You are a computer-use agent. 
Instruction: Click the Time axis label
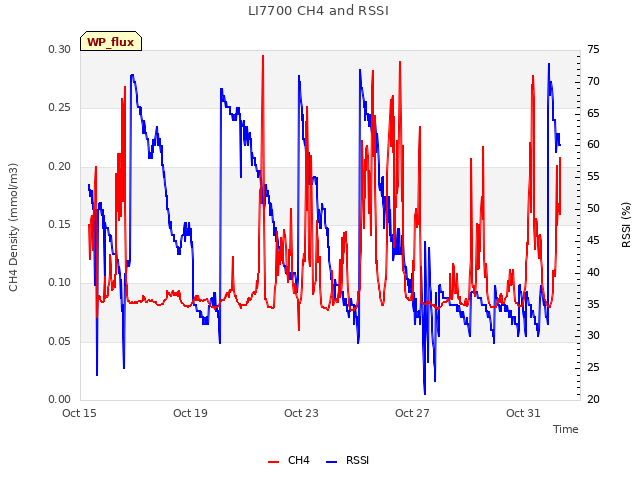coord(566,429)
